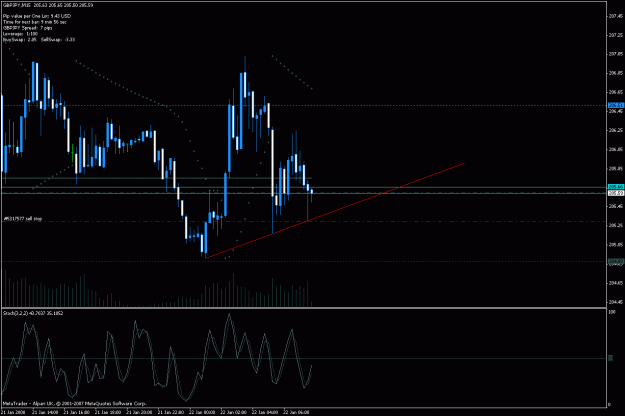Screen dimensions: 625x416
Task: Click the 100 level on stochastic scale
Action: 612,312
